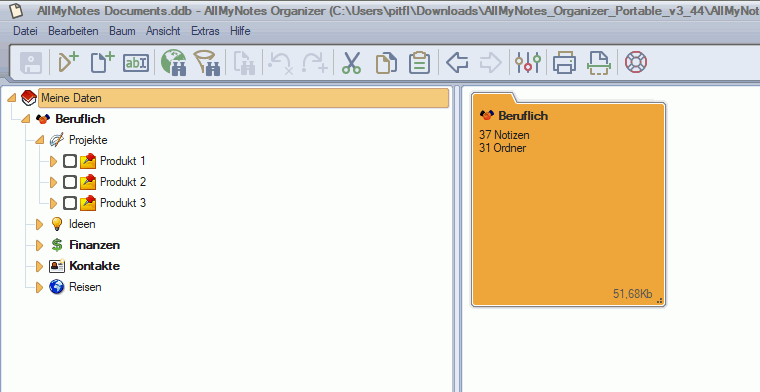Open settings sliders icon

pos(528,63)
